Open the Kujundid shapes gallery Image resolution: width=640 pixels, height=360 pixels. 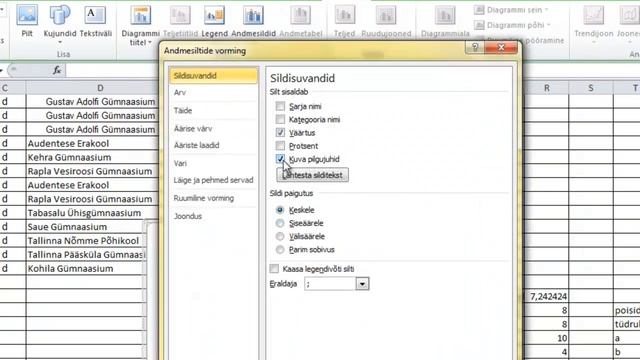point(60,24)
